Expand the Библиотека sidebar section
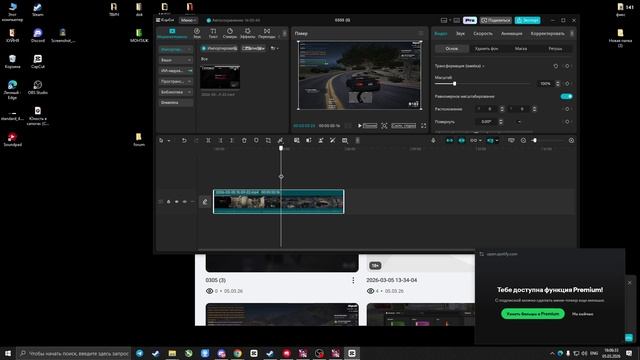This screenshot has width=640, height=360. [176, 92]
